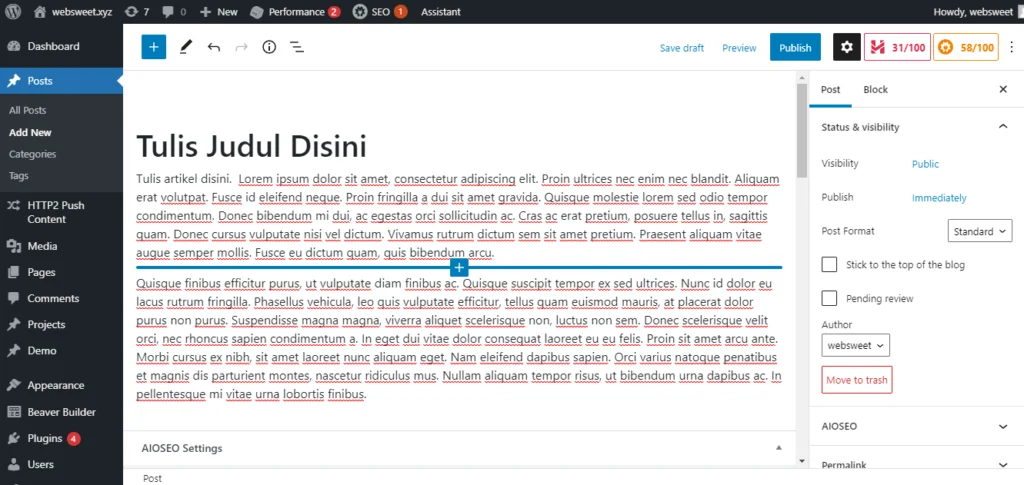Click the blue block inserter plus button

[x=154, y=47]
